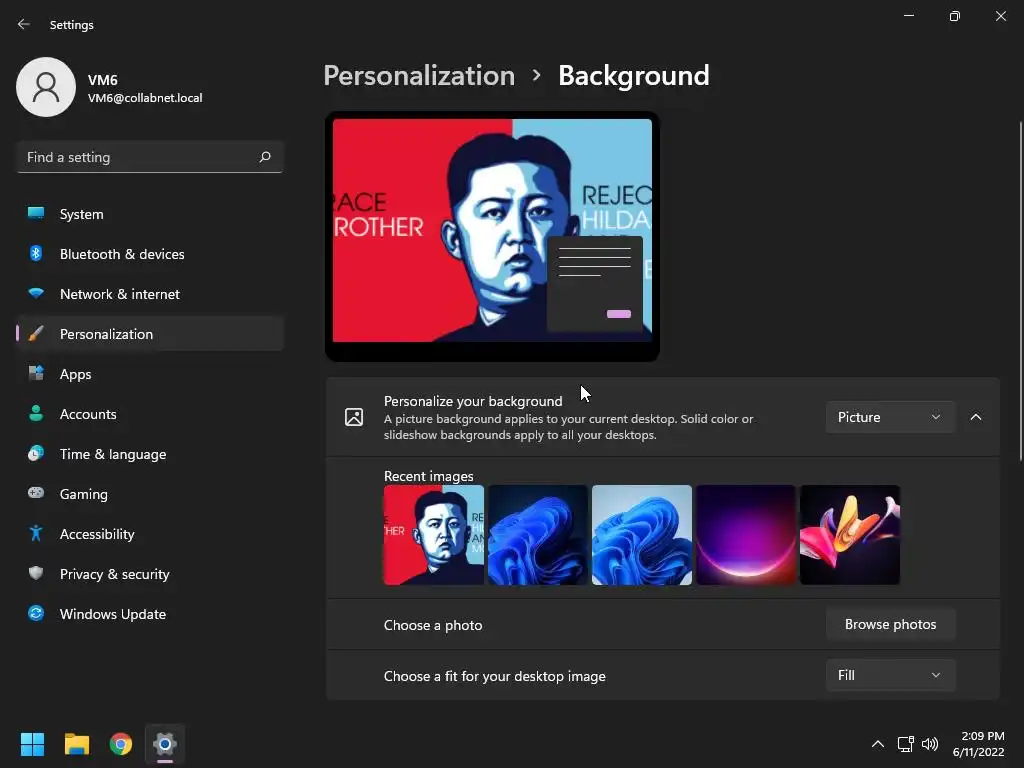Navigate to the Network & internet label

[120, 294]
